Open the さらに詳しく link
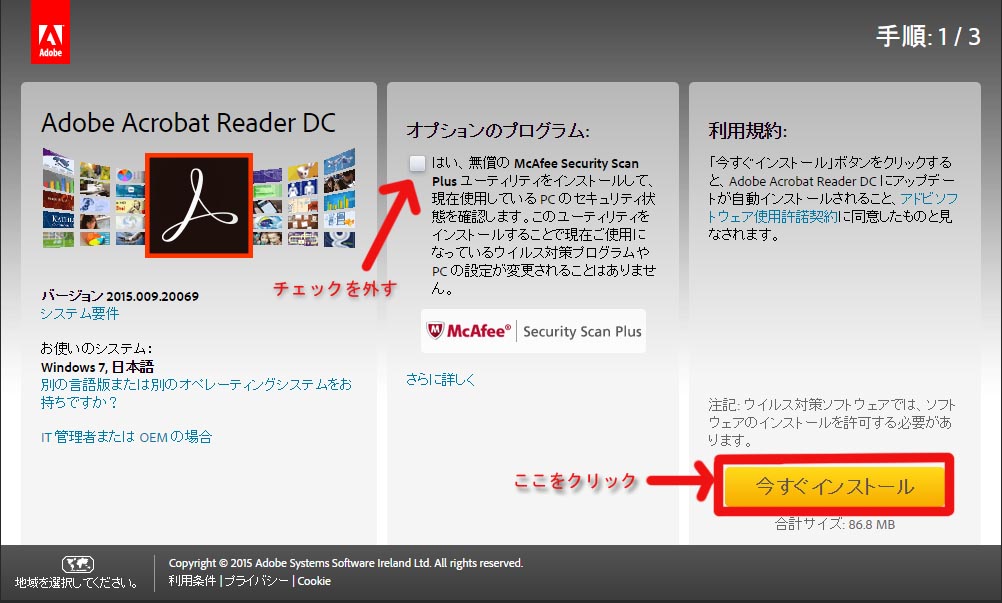Viewport: 1002px width, 603px height. (440, 379)
